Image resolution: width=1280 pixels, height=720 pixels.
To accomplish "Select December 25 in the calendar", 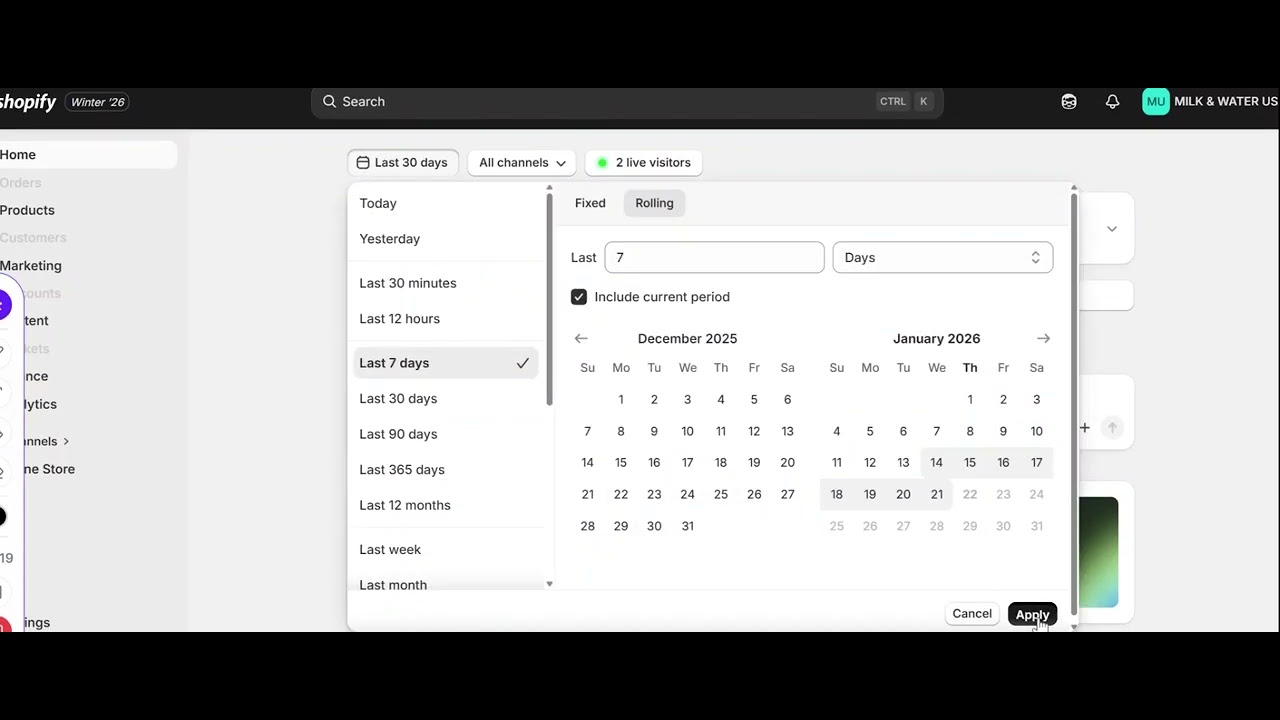I will 721,494.
